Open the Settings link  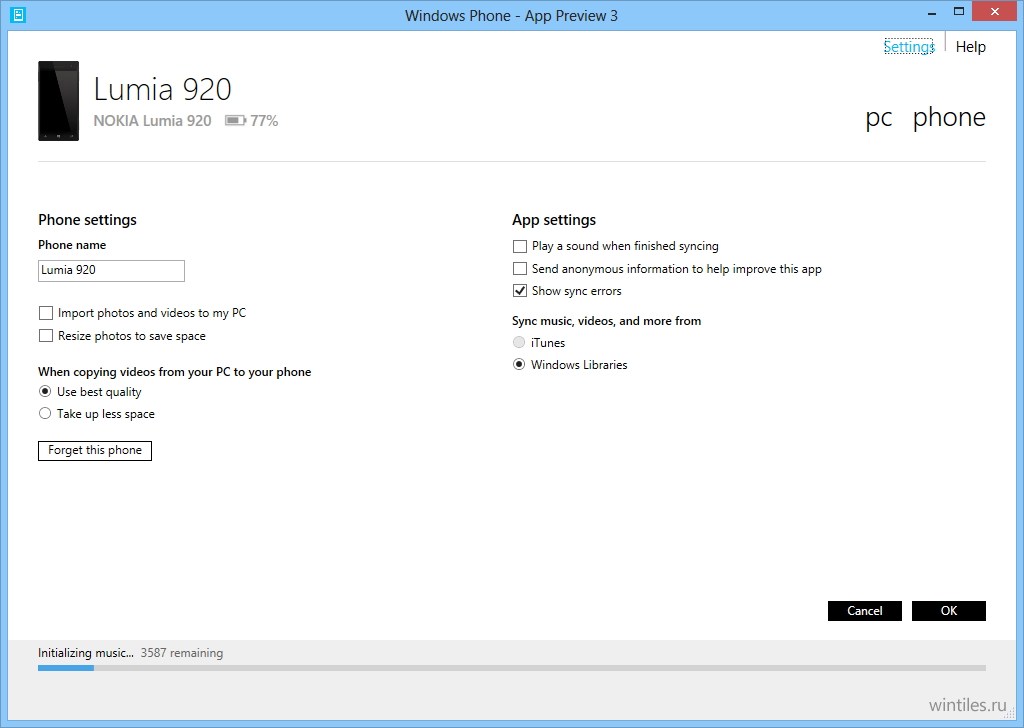point(909,47)
